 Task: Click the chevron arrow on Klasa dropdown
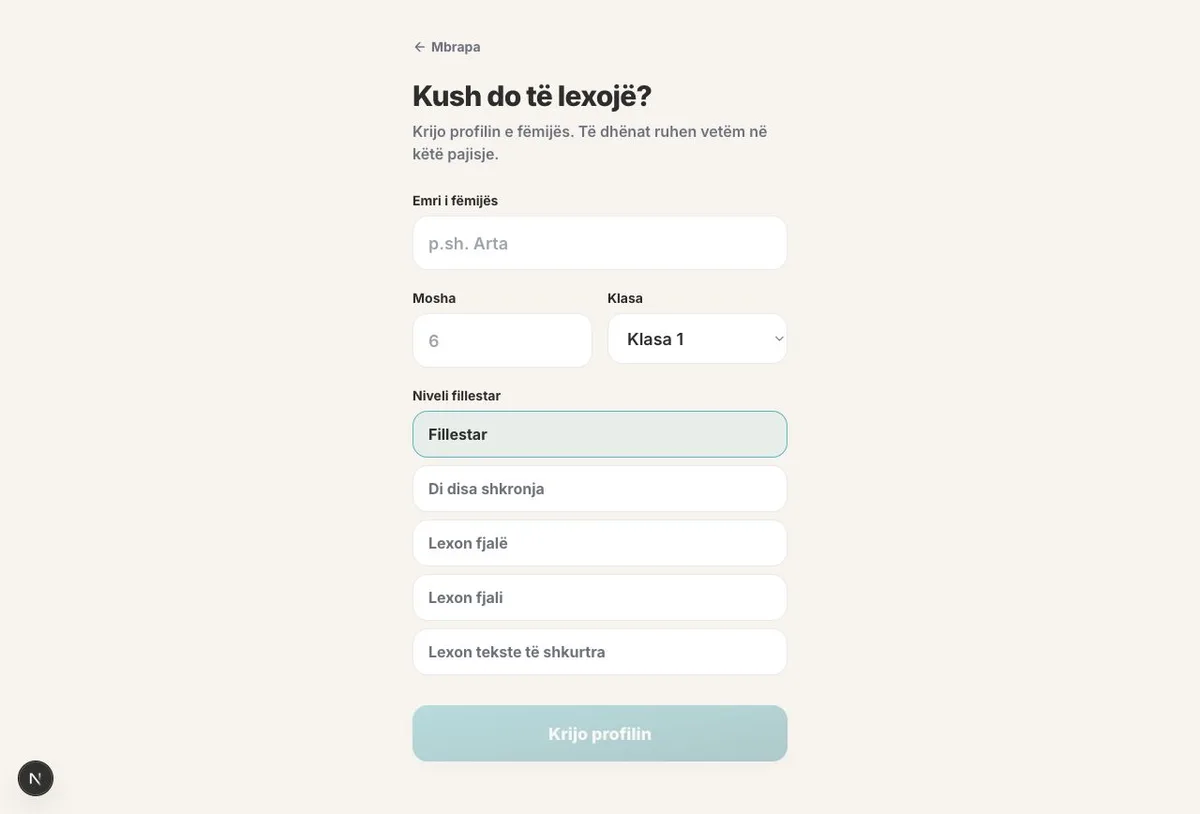tap(779, 339)
